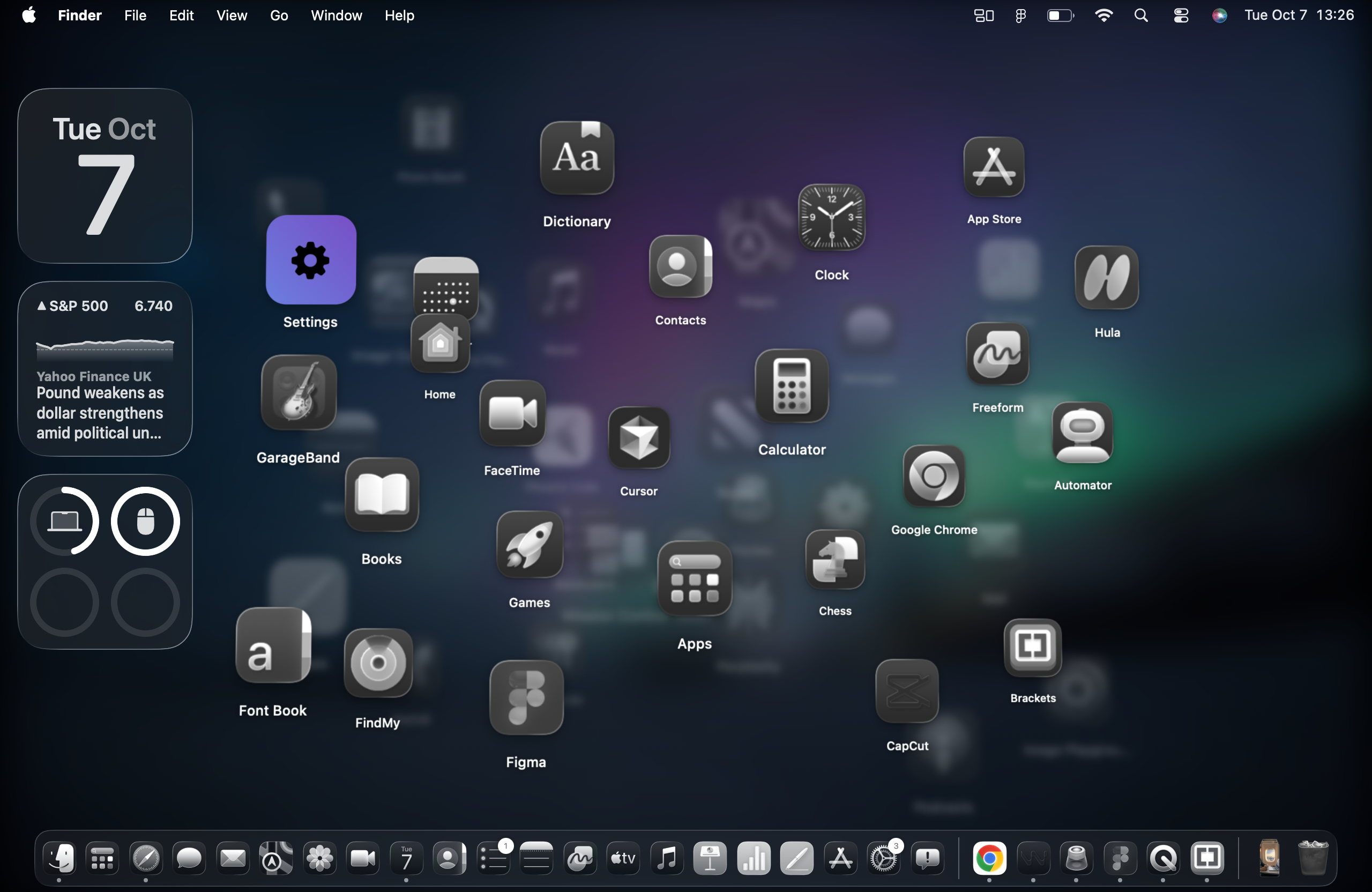The width and height of the screenshot is (1372, 892).
Task: Open Spotlight search in the menu bar
Action: coord(1141,16)
